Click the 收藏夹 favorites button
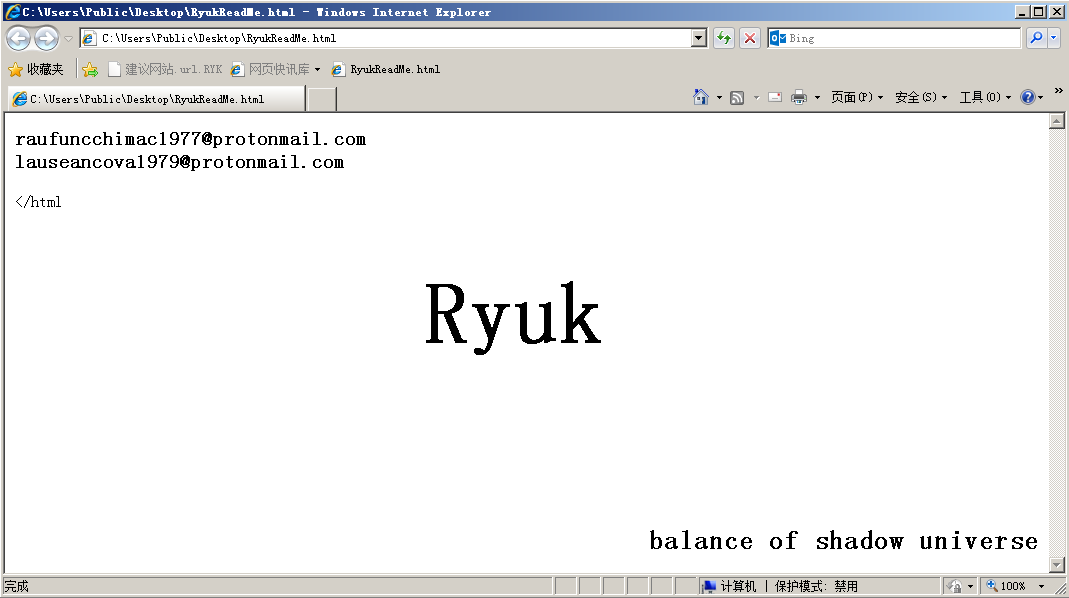This screenshot has width=1069, height=598. point(36,70)
